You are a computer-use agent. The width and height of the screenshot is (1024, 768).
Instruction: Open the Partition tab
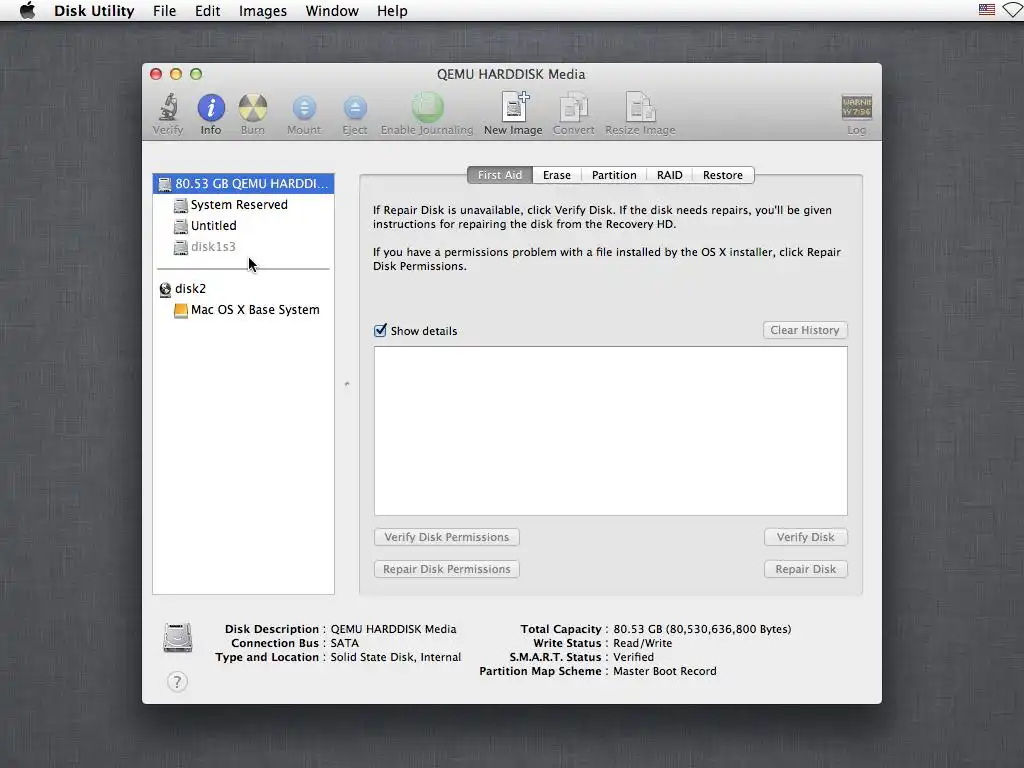pos(614,175)
